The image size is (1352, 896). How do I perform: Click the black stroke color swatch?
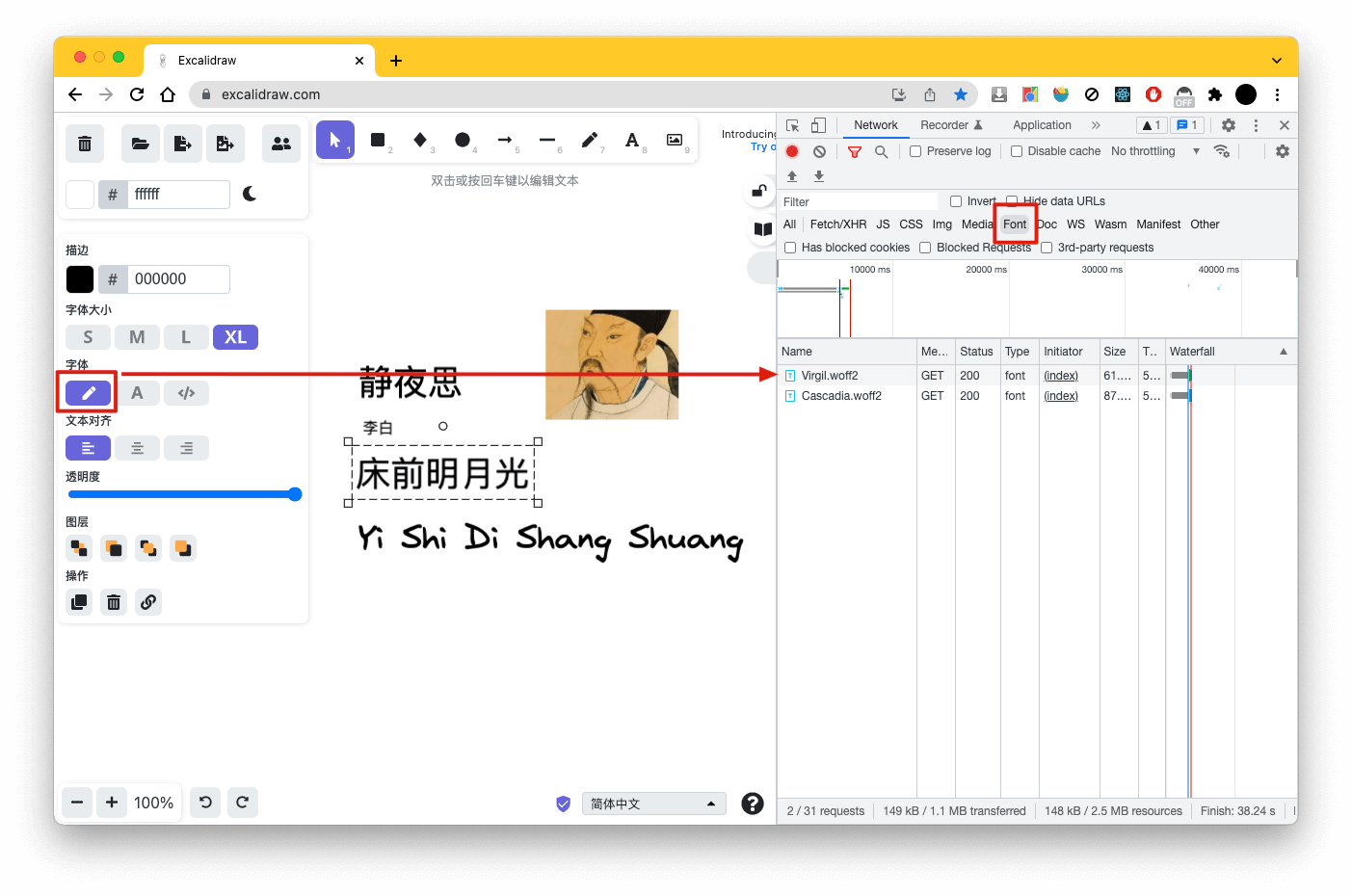click(80, 279)
